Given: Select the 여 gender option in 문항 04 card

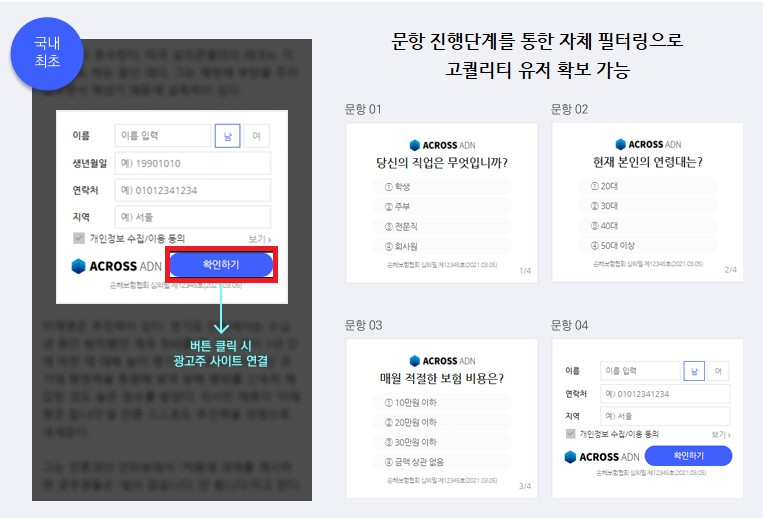Looking at the screenshot, I should pos(718,371).
